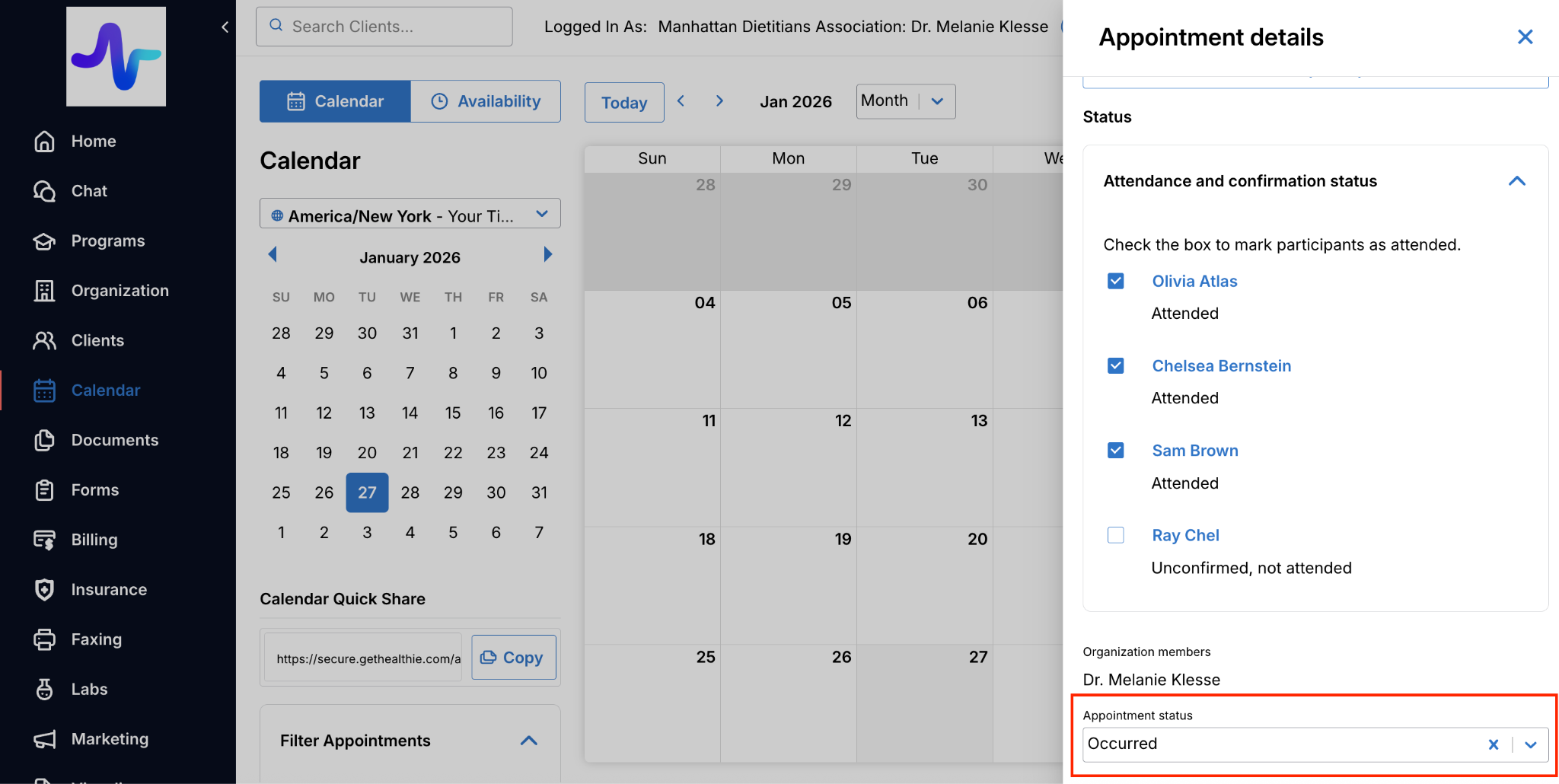This screenshot has width=1559, height=784.
Task: Click the Documents icon in sidebar
Action: pyautogui.click(x=45, y=440)
